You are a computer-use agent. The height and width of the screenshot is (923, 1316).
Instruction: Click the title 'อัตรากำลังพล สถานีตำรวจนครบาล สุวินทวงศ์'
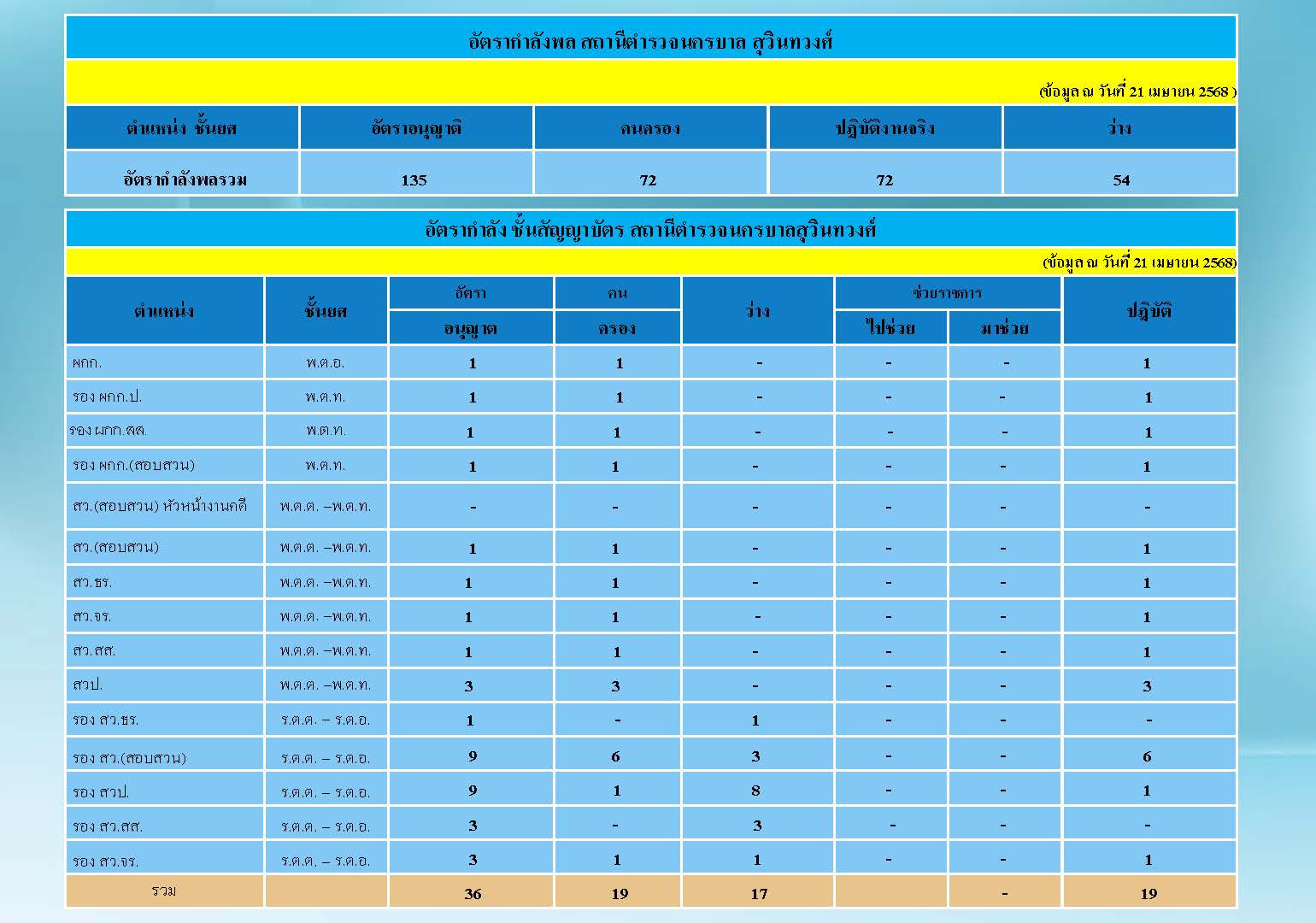tap(650, 41)
